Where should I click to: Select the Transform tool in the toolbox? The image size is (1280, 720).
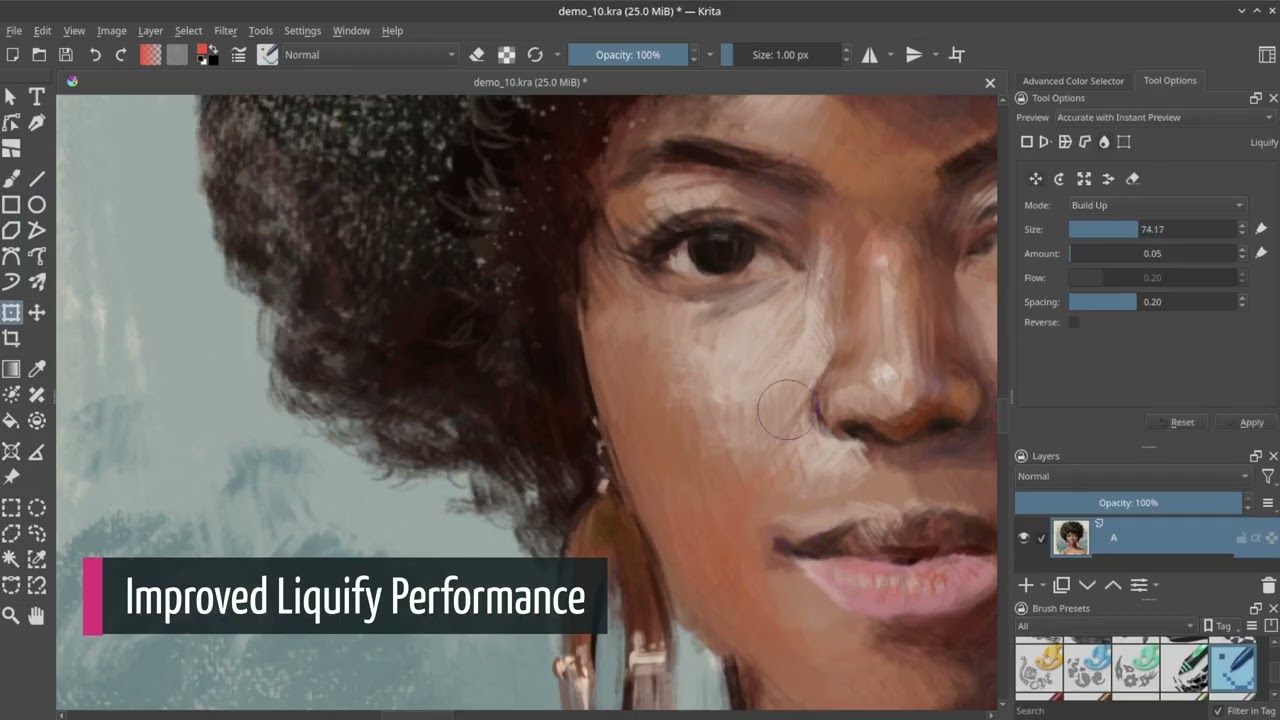pyautogui.click(x=11, y=313)
